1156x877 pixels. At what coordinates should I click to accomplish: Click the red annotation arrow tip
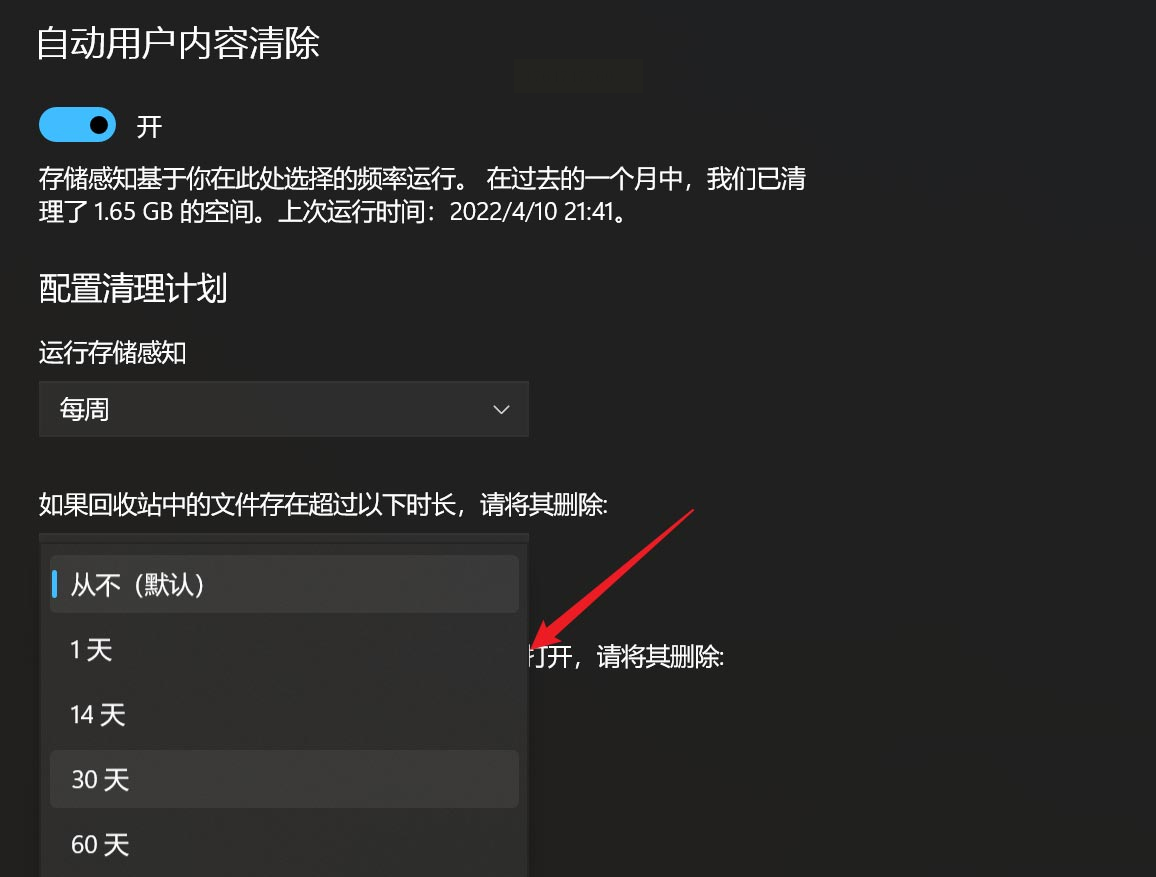[x=535, y=645]
